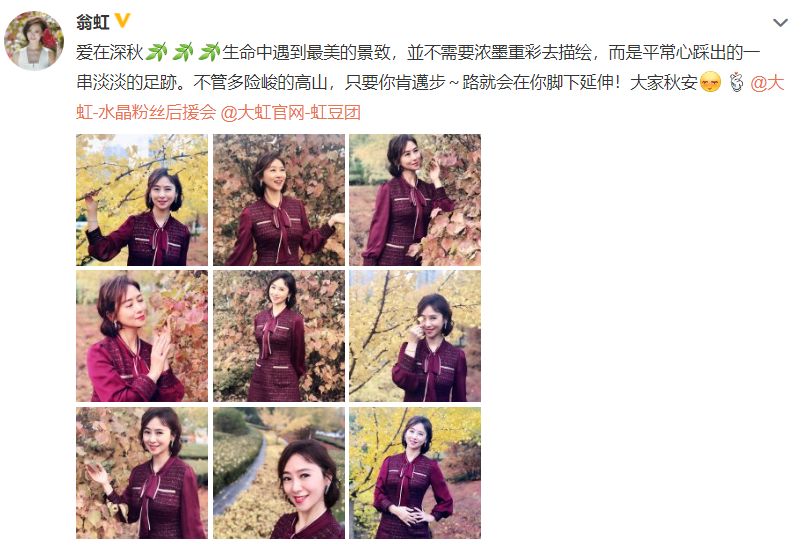Screen dimensions: 806x556
Task: Open the 翁虹 username link
Action: (x=93, y=22)
